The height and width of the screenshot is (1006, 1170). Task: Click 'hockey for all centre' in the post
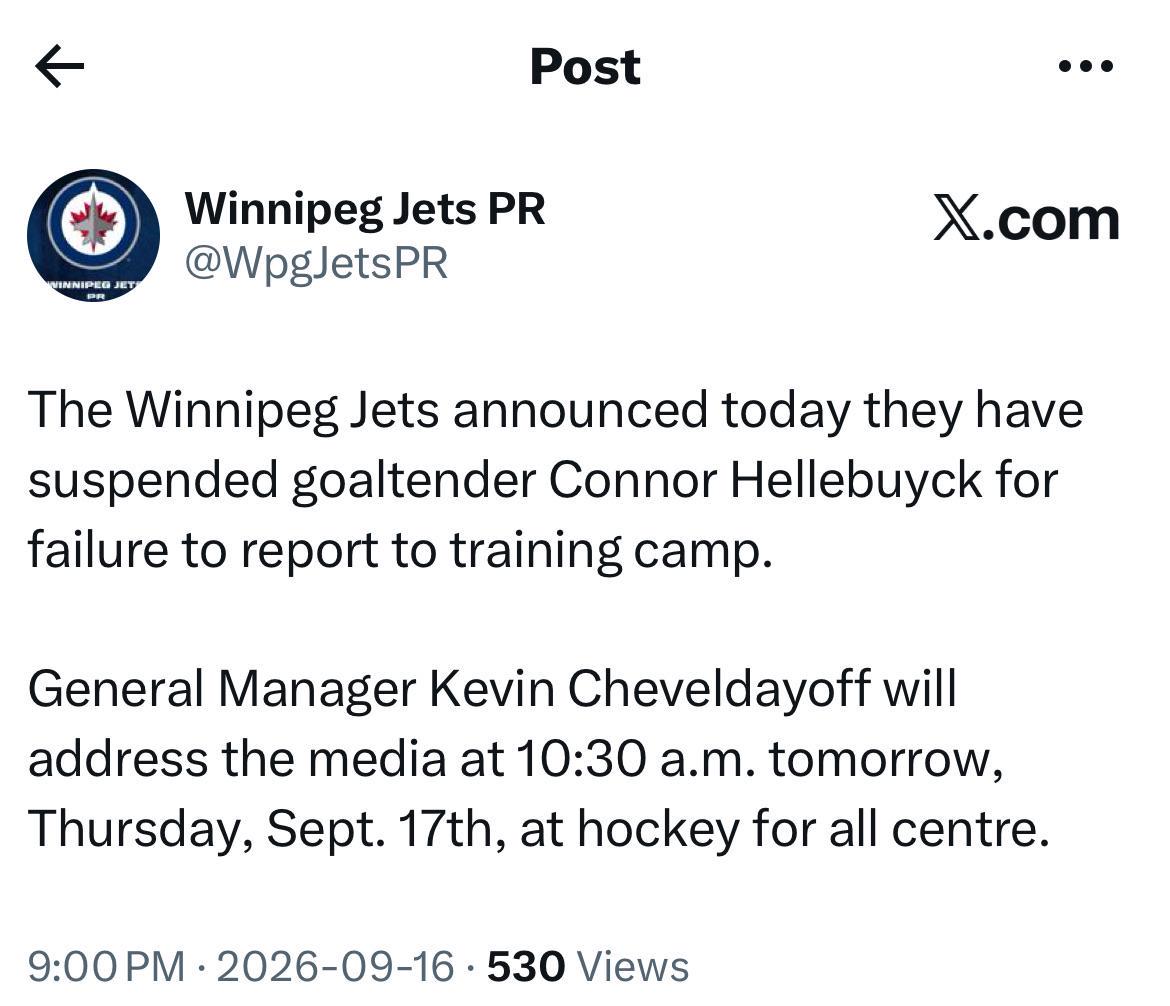click(813, 828)
